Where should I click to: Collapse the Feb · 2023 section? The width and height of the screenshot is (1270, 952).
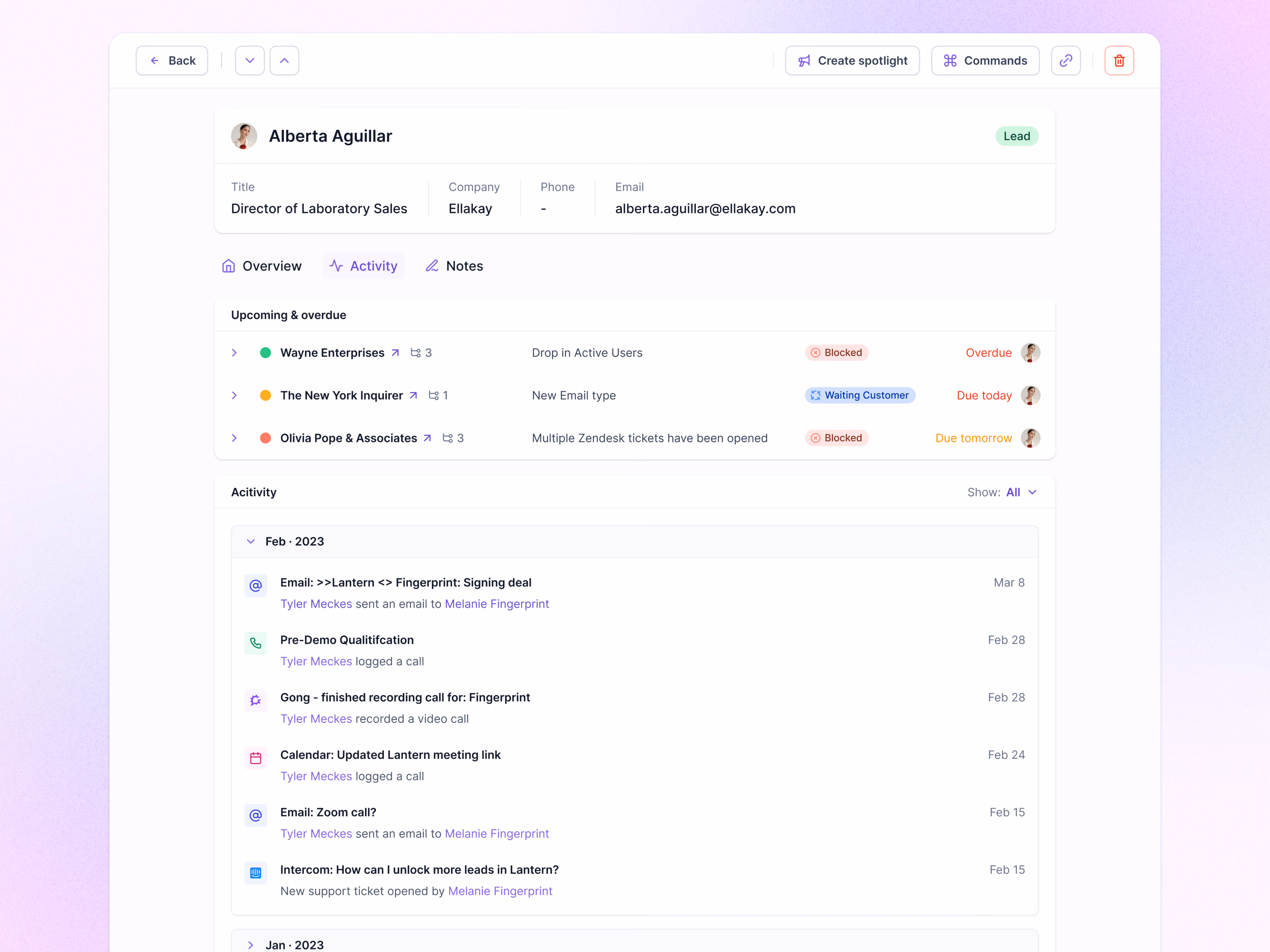tap(251, 542)
